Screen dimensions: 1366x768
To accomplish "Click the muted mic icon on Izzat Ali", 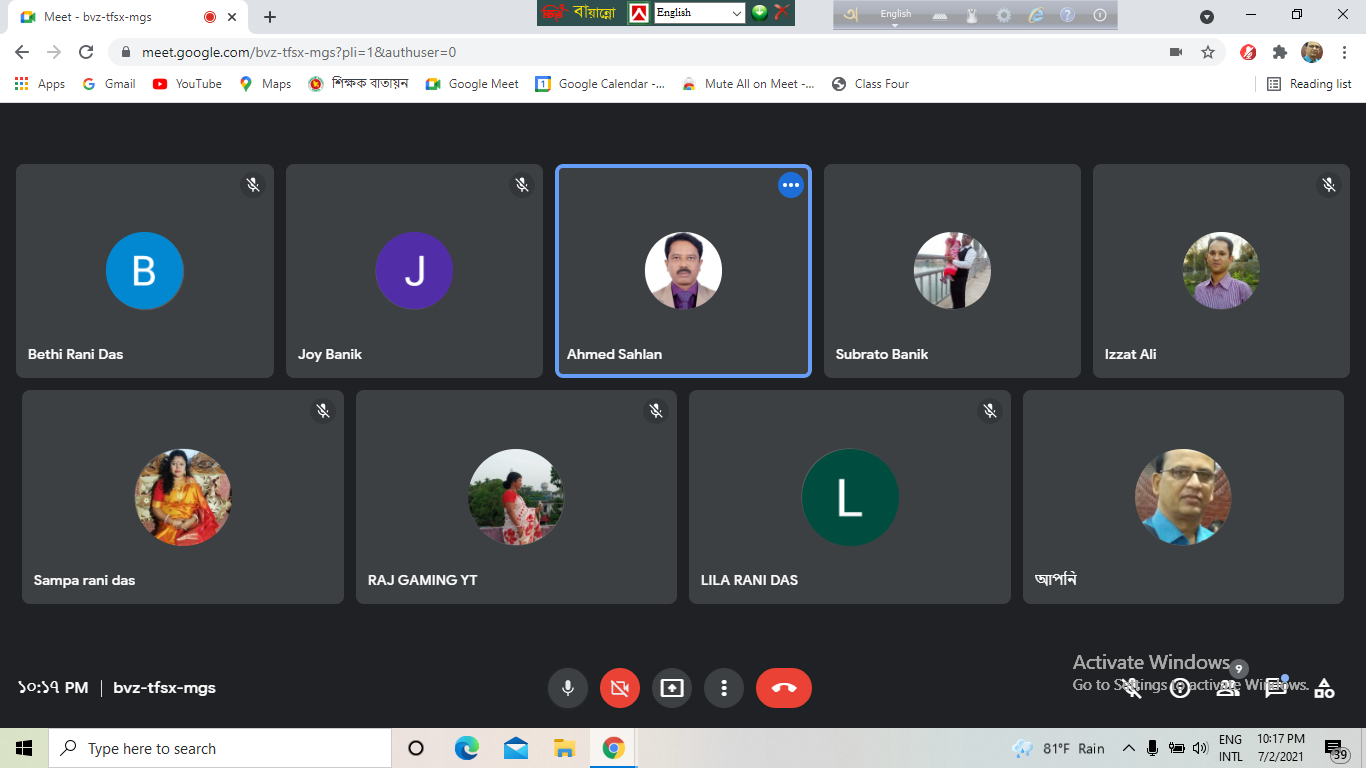I will click(1329, 185).
